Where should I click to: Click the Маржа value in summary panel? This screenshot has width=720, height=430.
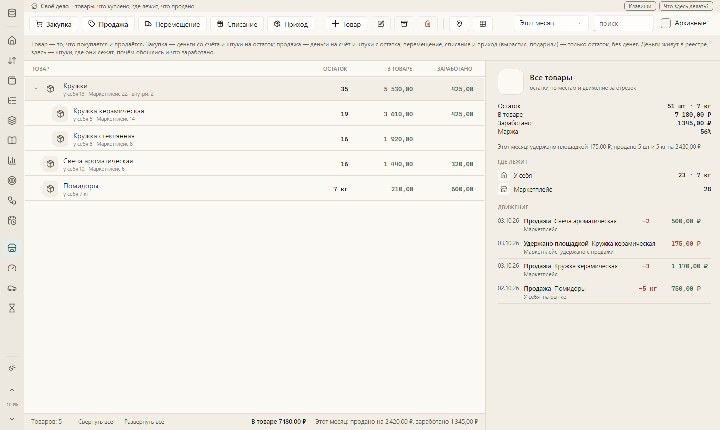coord(706,131)
